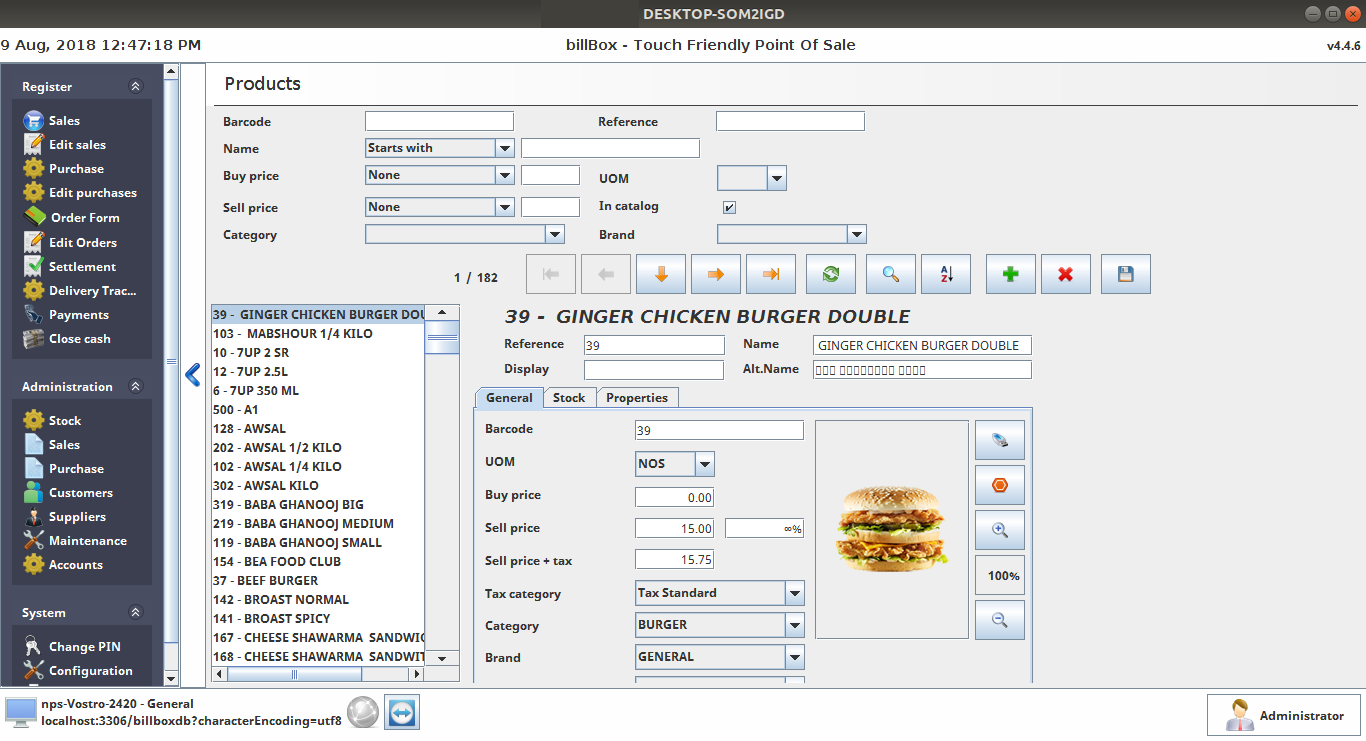1366x741 pixels.
Task: Open the Properties tab
Action: (x=637, y=398)
